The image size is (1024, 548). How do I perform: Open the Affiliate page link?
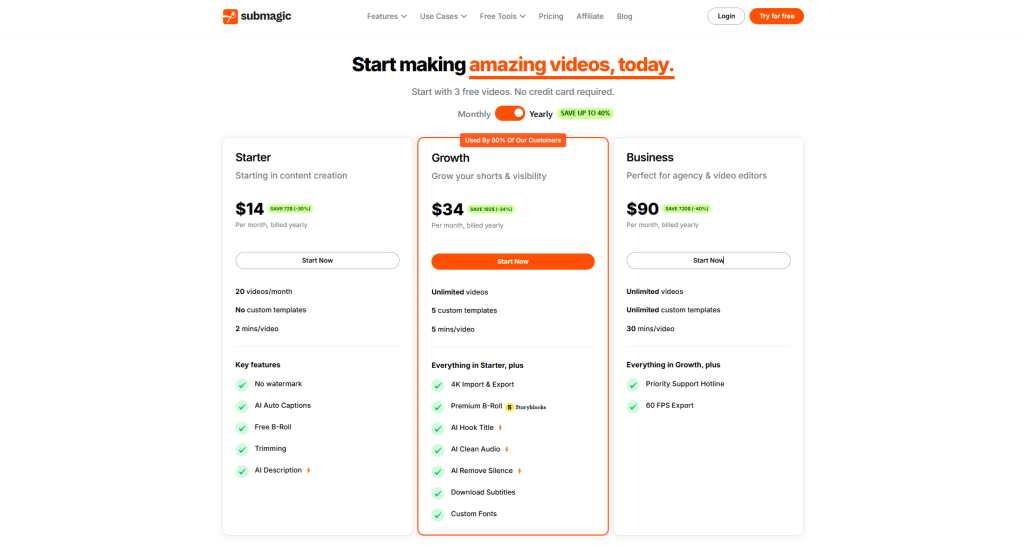click(x=590, y=16)
